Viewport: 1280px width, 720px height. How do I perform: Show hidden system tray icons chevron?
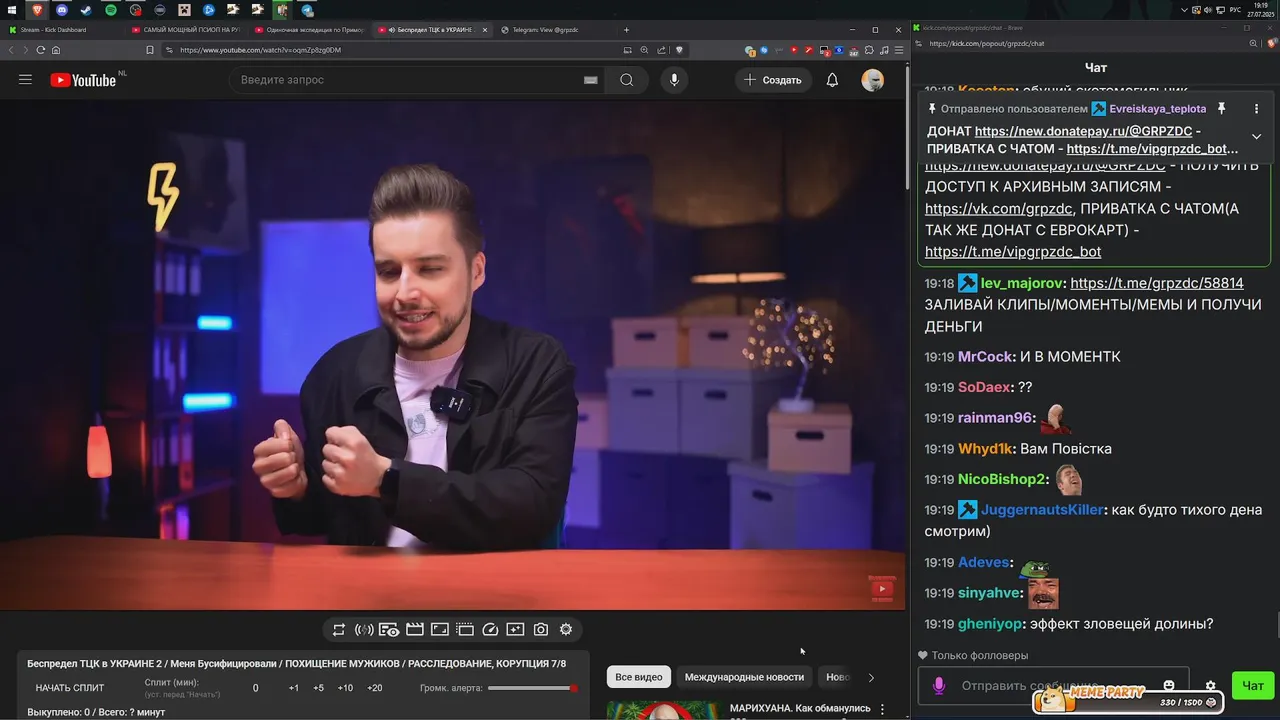point(1184,9)
